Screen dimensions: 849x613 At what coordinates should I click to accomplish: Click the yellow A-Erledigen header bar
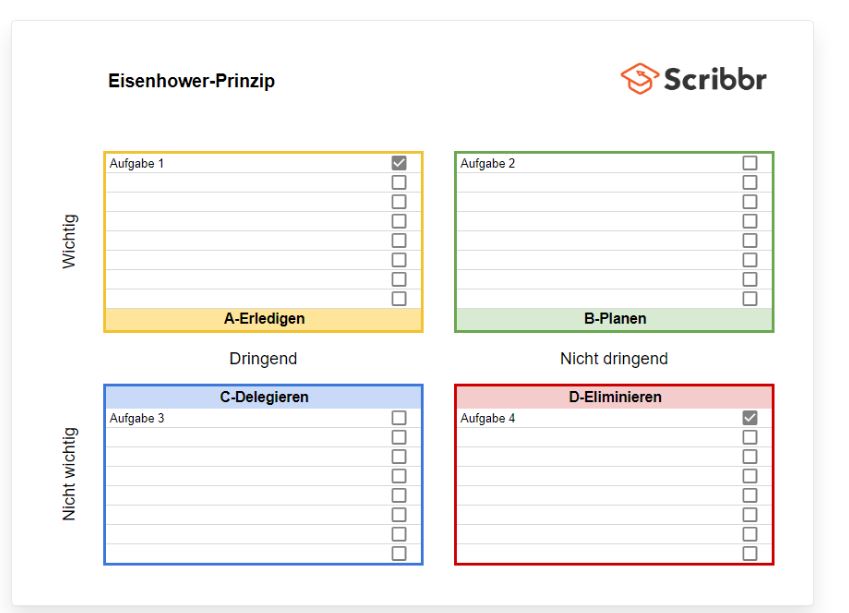(x=264, y=319)
